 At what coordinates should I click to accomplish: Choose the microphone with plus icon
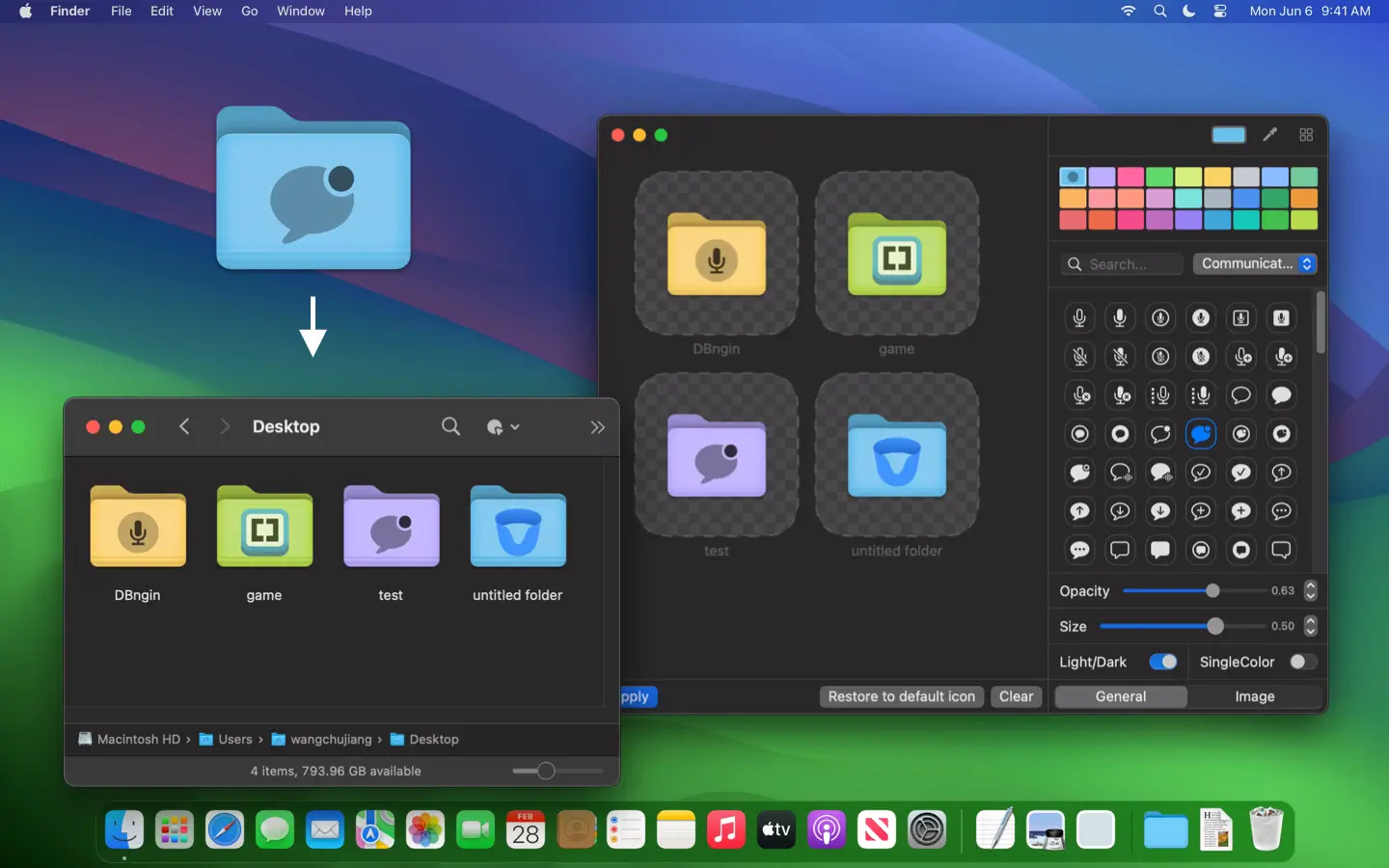tap(1241, 357)
